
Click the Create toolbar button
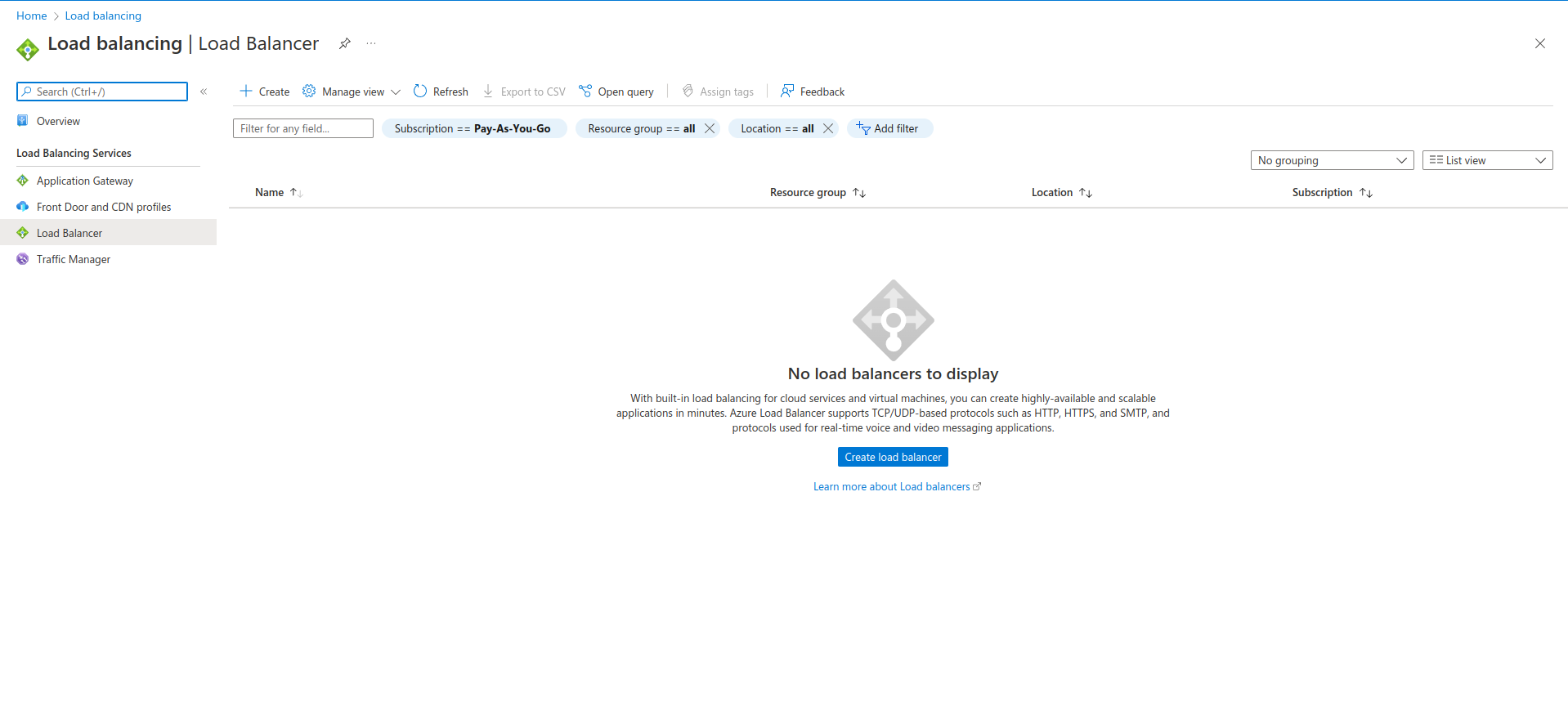pyautogui.click(x=264, y=92)
